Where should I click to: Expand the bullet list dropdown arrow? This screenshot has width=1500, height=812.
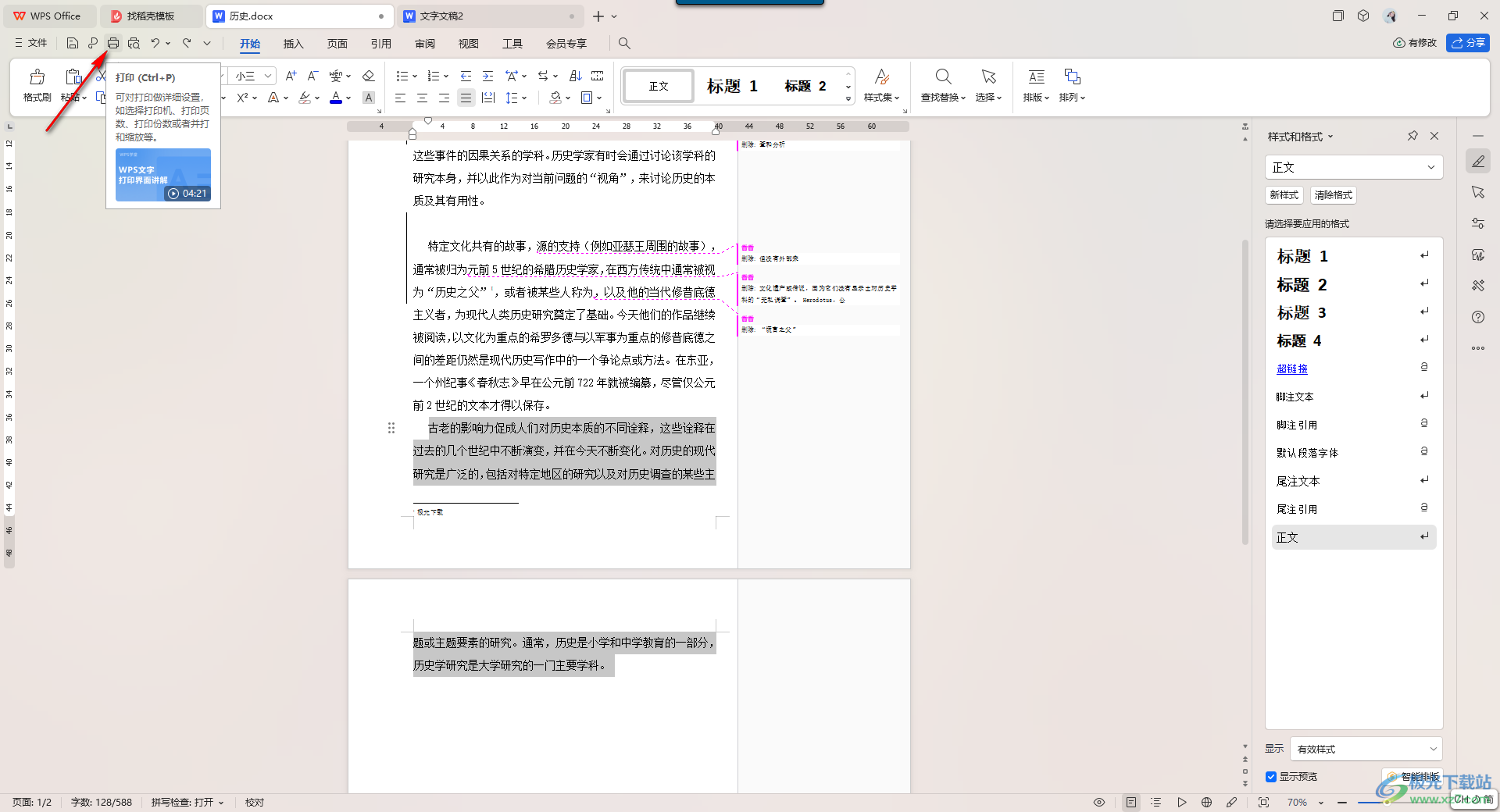(415, 77)
